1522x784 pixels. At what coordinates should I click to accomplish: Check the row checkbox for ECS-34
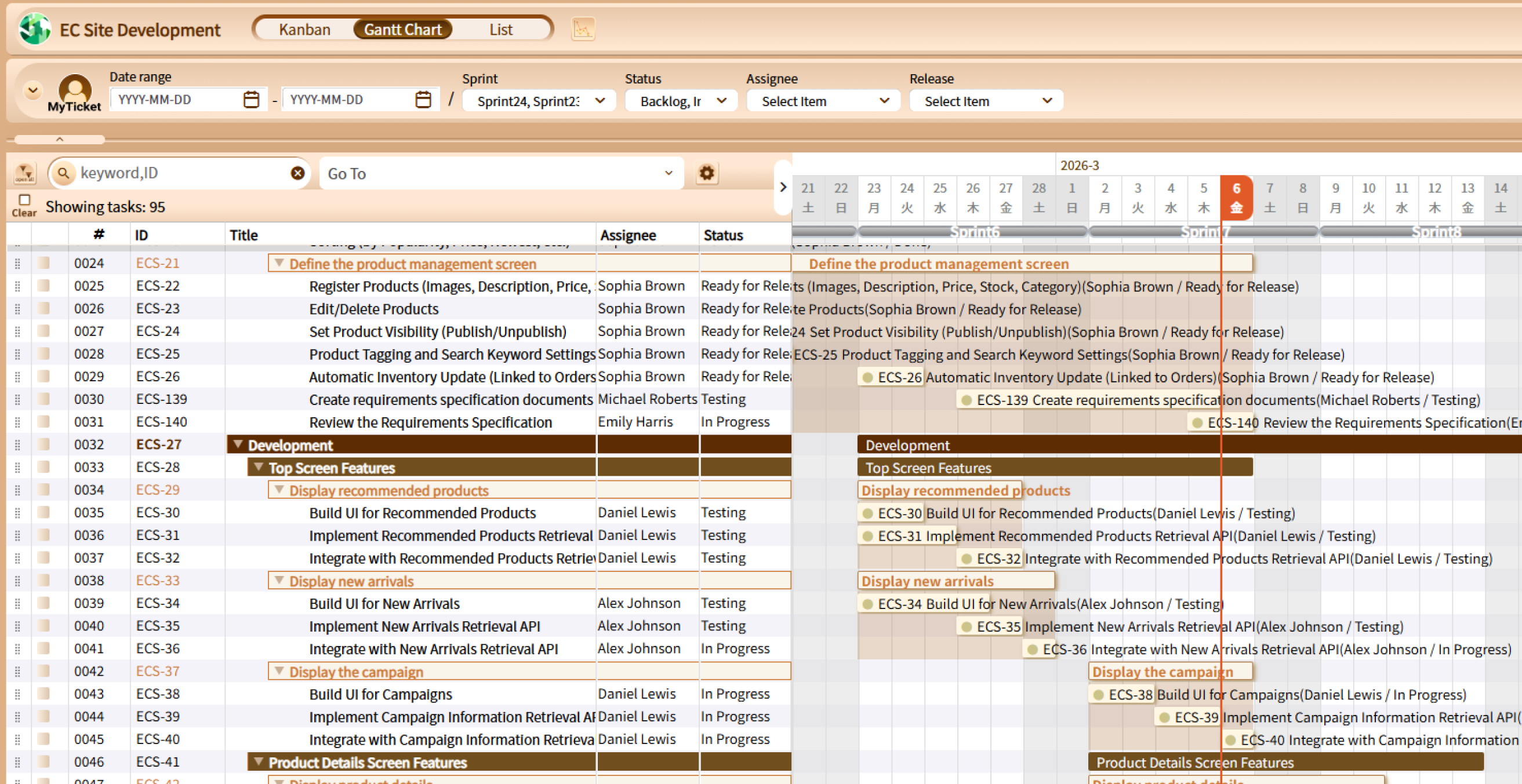43,603
